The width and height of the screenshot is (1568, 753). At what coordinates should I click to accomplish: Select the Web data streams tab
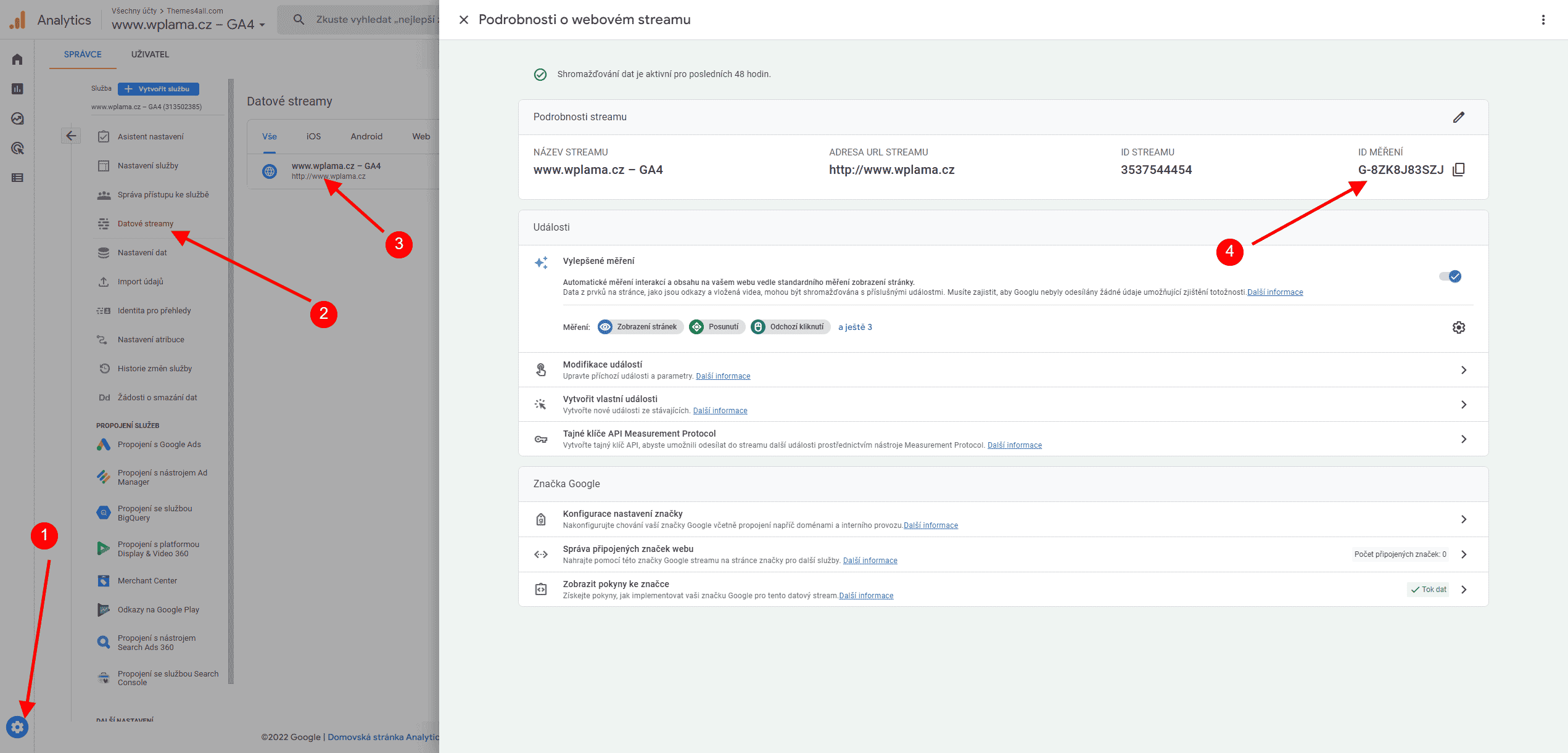tap(421, 137)
